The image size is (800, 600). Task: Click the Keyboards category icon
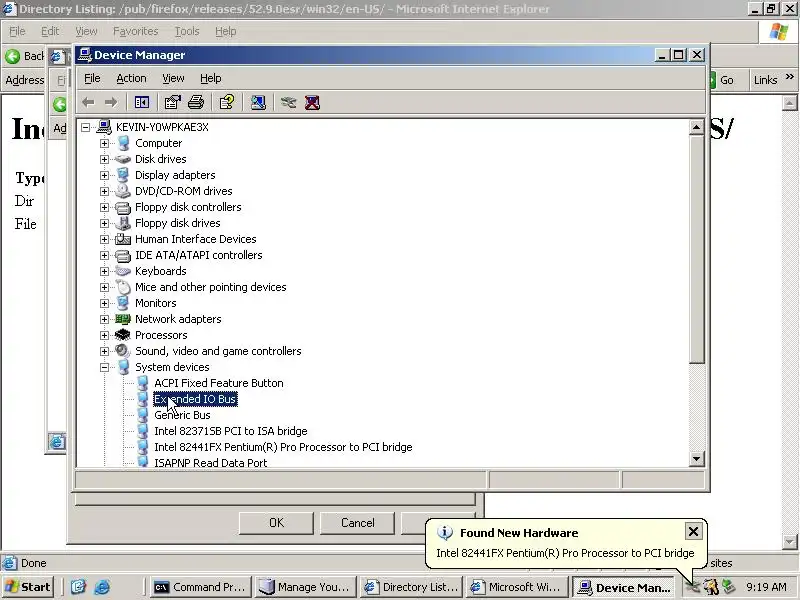(x=122, y=271)
